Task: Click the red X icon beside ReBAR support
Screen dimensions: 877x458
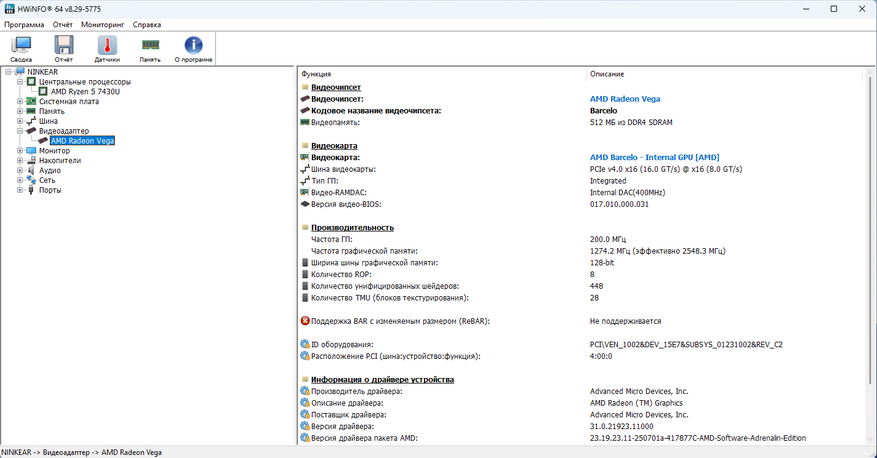Action: pos(305,321)
